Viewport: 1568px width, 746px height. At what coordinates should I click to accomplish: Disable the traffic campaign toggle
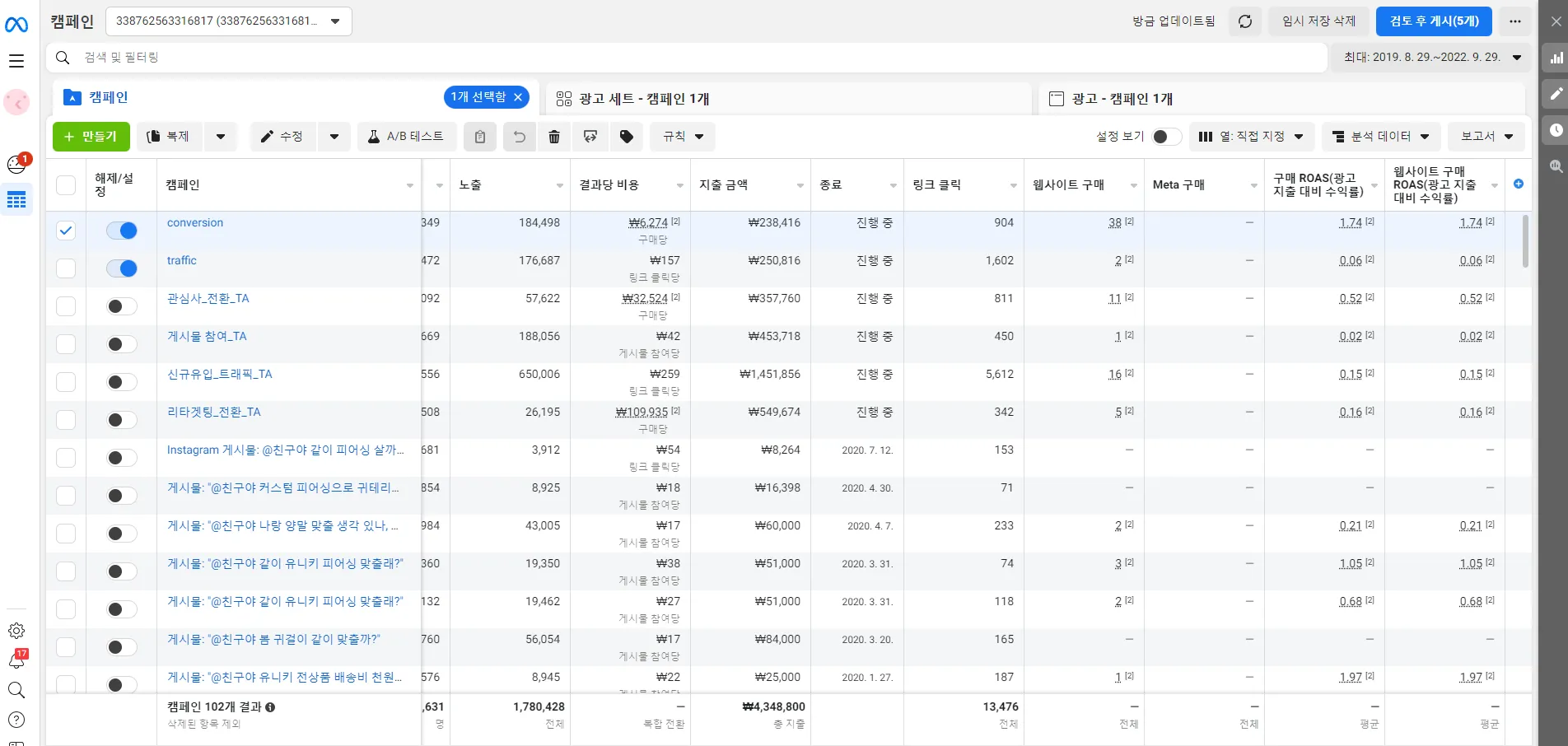click(121, 268)
